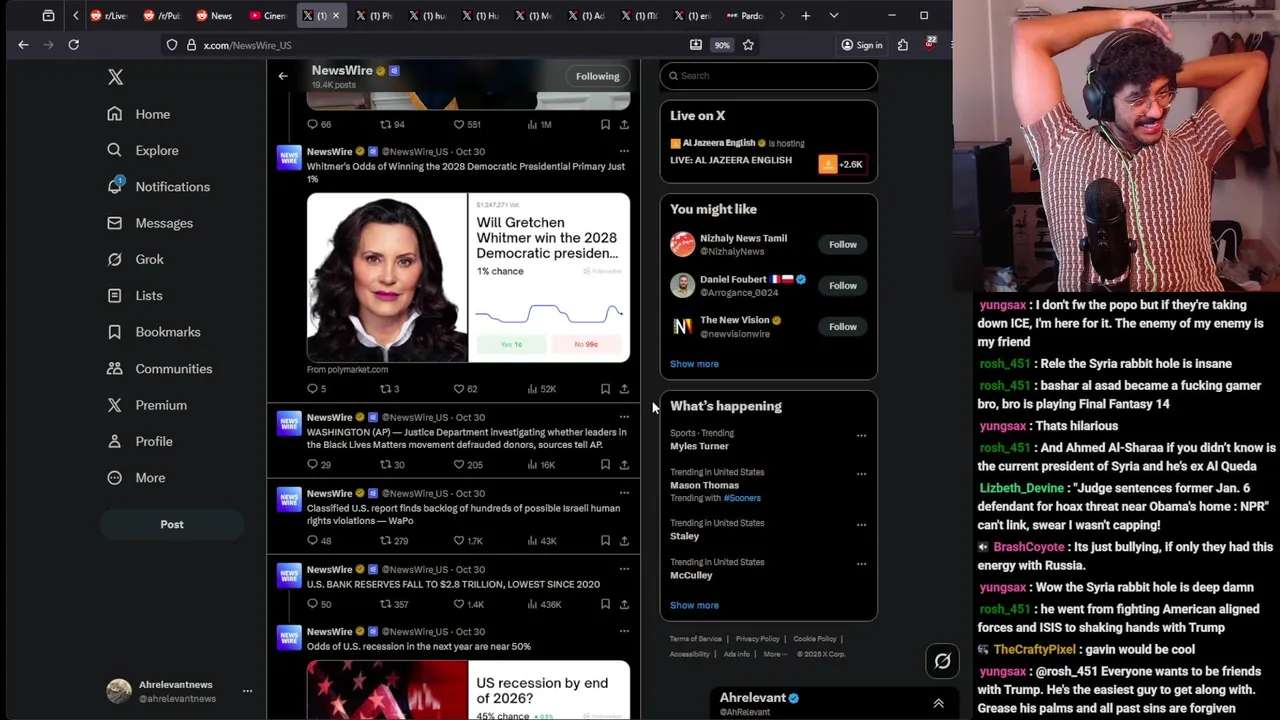1280x720 pixels.
Task: Open Notifications in sidebar
Action: pyautogui.click(x=158, y=187)
